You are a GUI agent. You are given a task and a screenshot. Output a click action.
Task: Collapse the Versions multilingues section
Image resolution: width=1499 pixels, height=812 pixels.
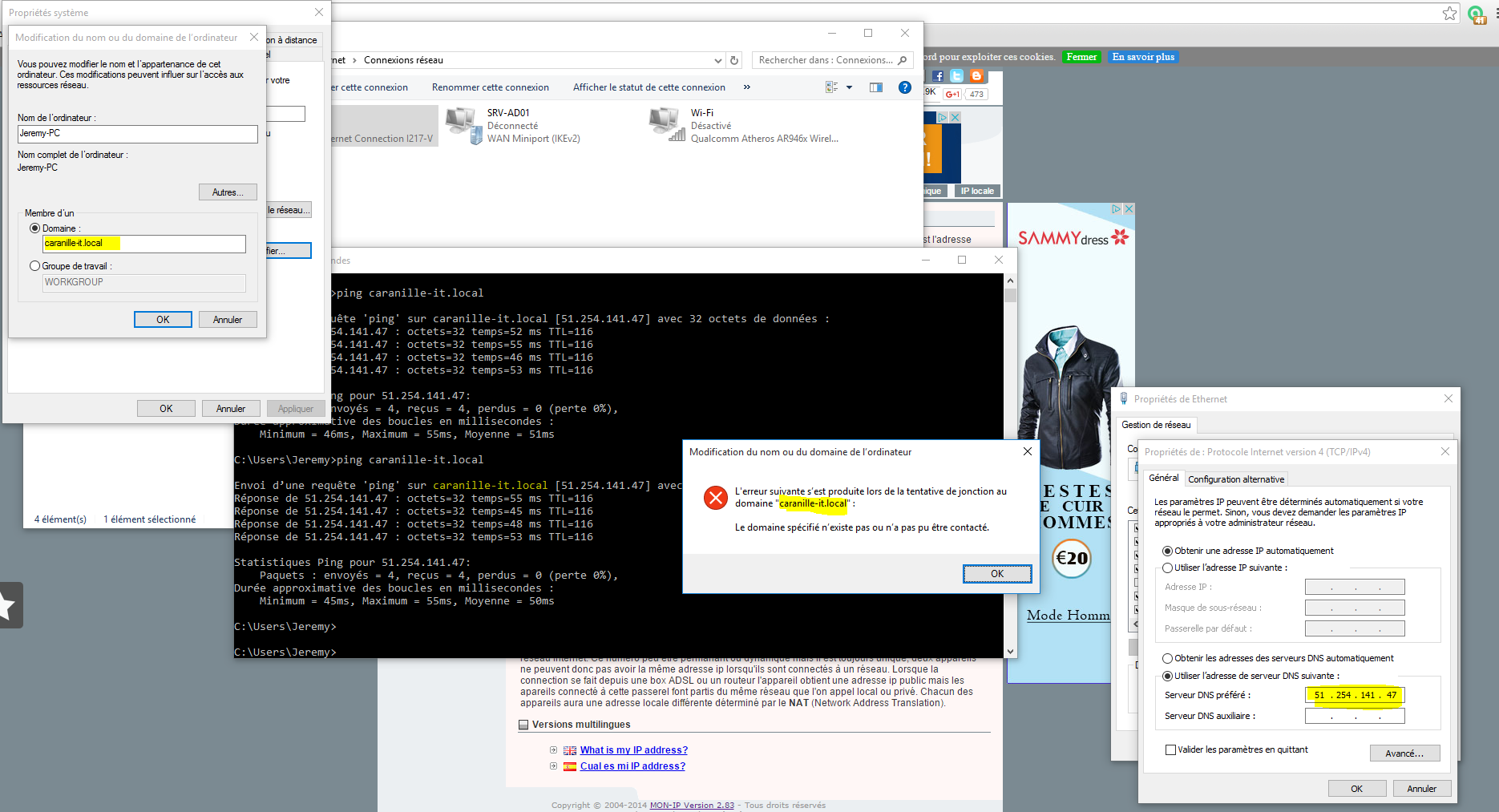[523, 725]
